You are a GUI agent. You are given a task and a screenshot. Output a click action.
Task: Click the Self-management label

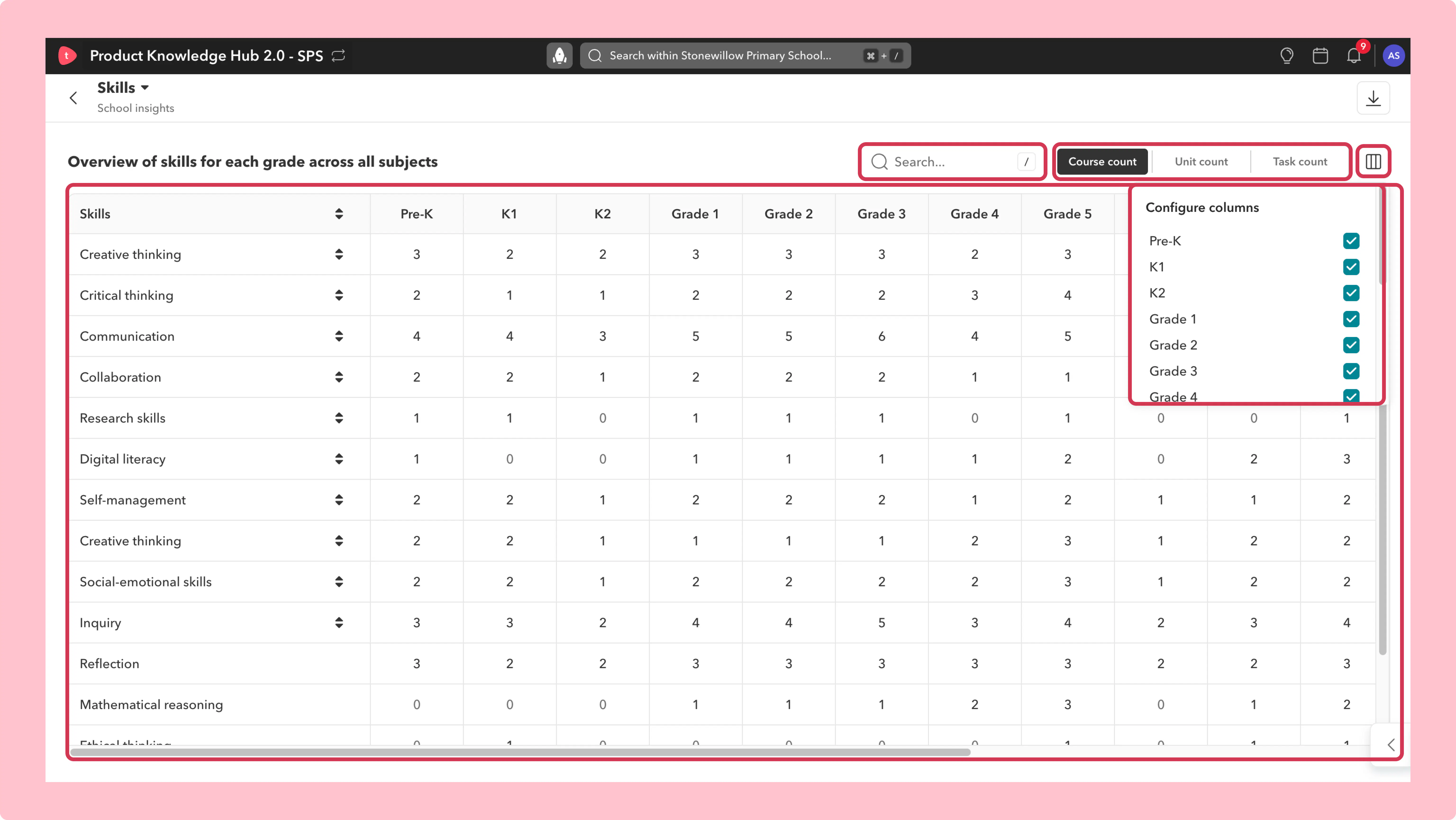(x=133, y=500)
